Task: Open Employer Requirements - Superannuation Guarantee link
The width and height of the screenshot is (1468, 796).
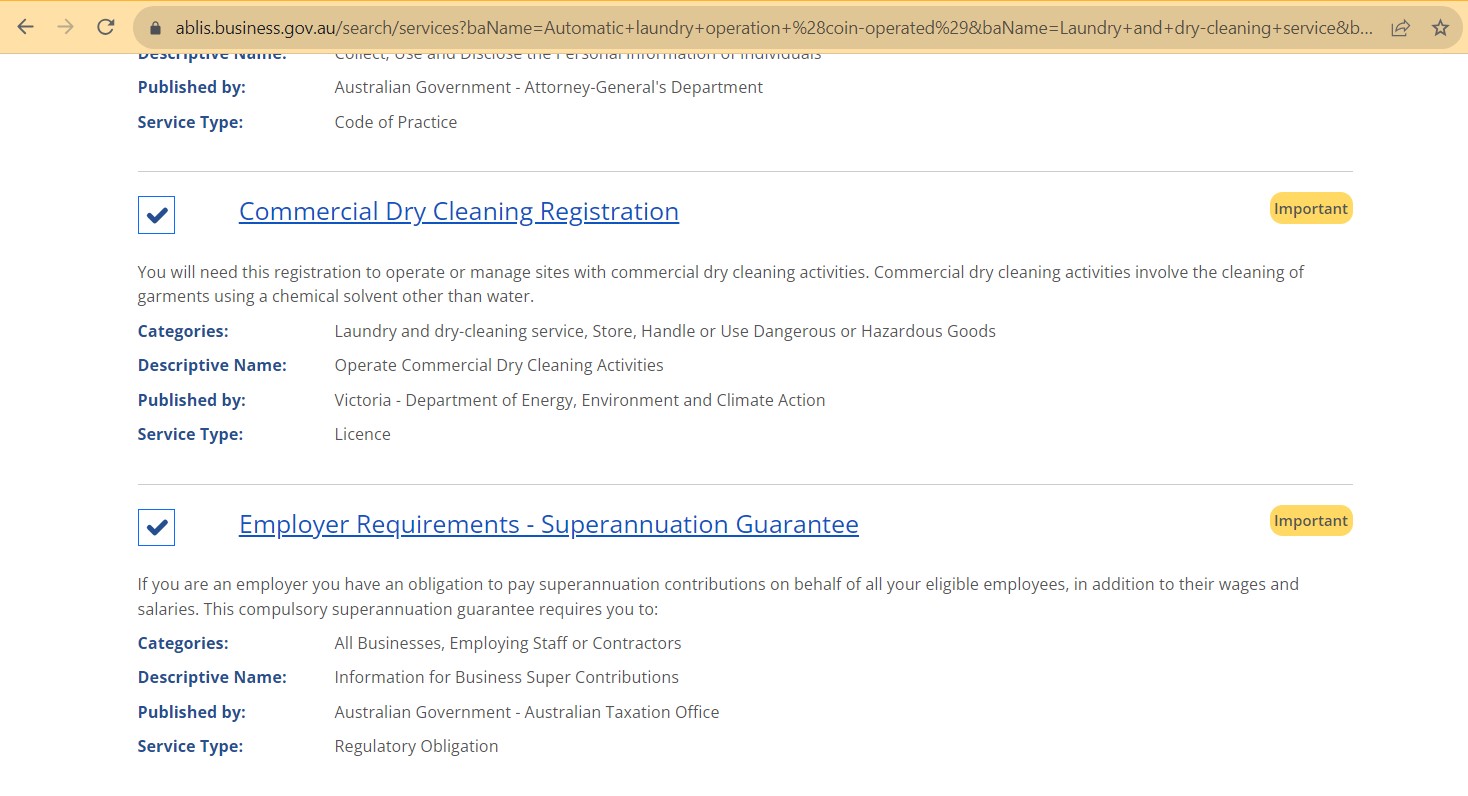Action: (549, 525)
